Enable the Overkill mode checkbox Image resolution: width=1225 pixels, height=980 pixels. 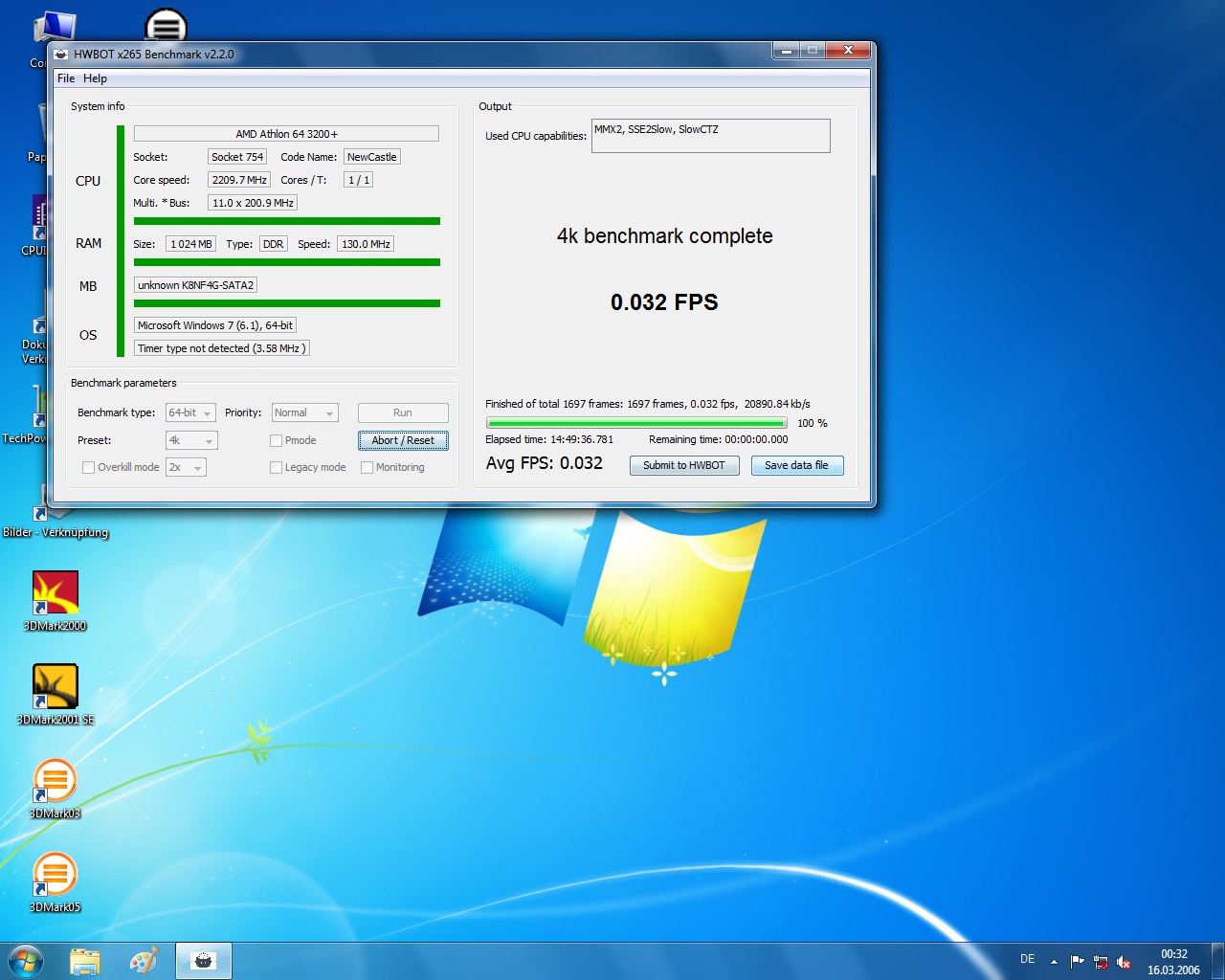[89, 468]
